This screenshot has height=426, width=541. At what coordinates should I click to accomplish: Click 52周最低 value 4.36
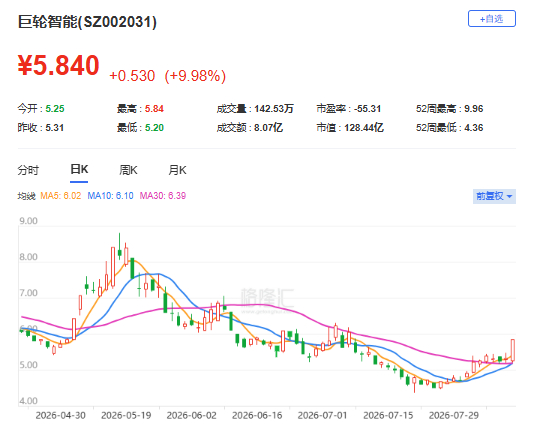[x=473, y=128]
